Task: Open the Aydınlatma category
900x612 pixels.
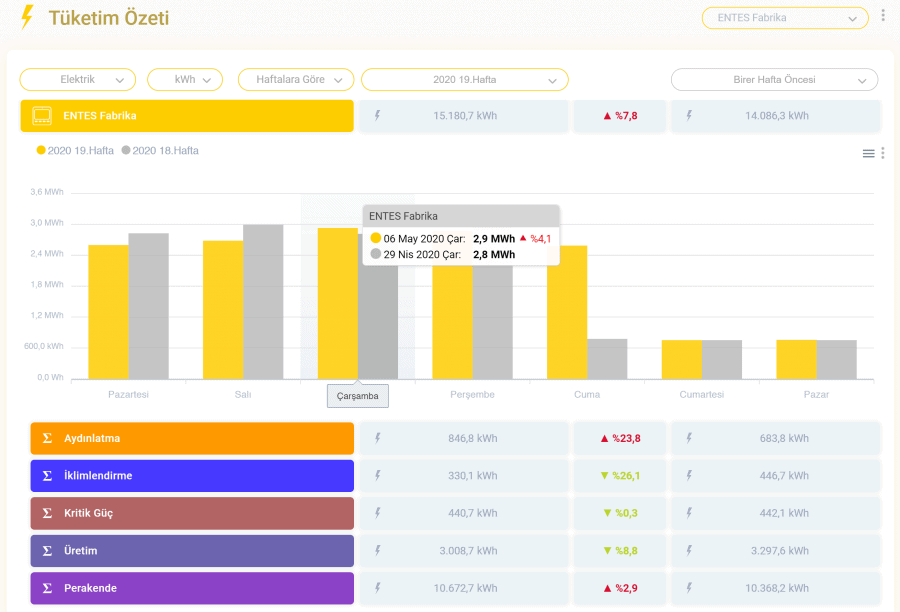Action: pyautogui.click(x=192, y=438)
